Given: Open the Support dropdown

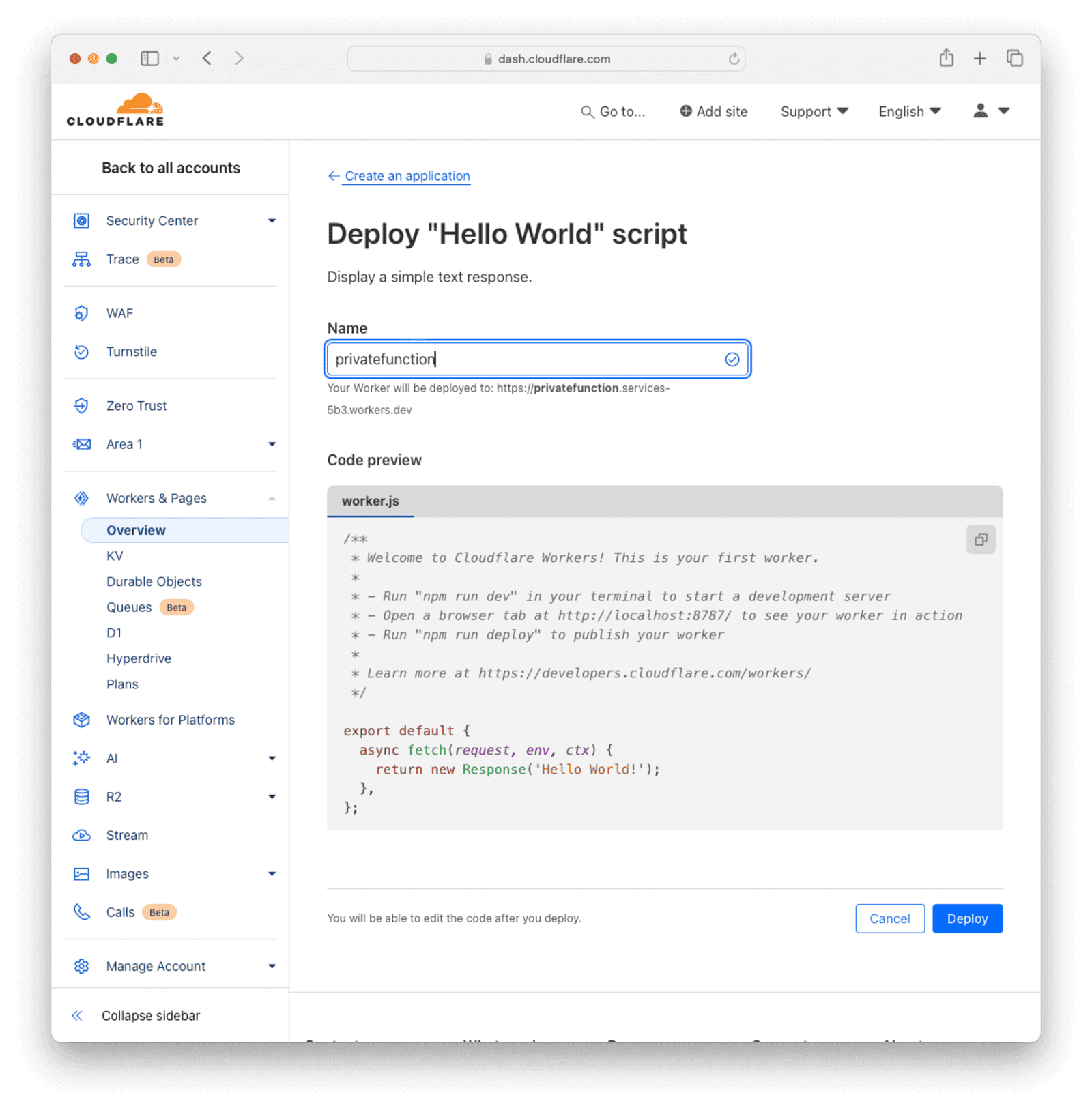Looking at the screenshot, I should [814, 111].
